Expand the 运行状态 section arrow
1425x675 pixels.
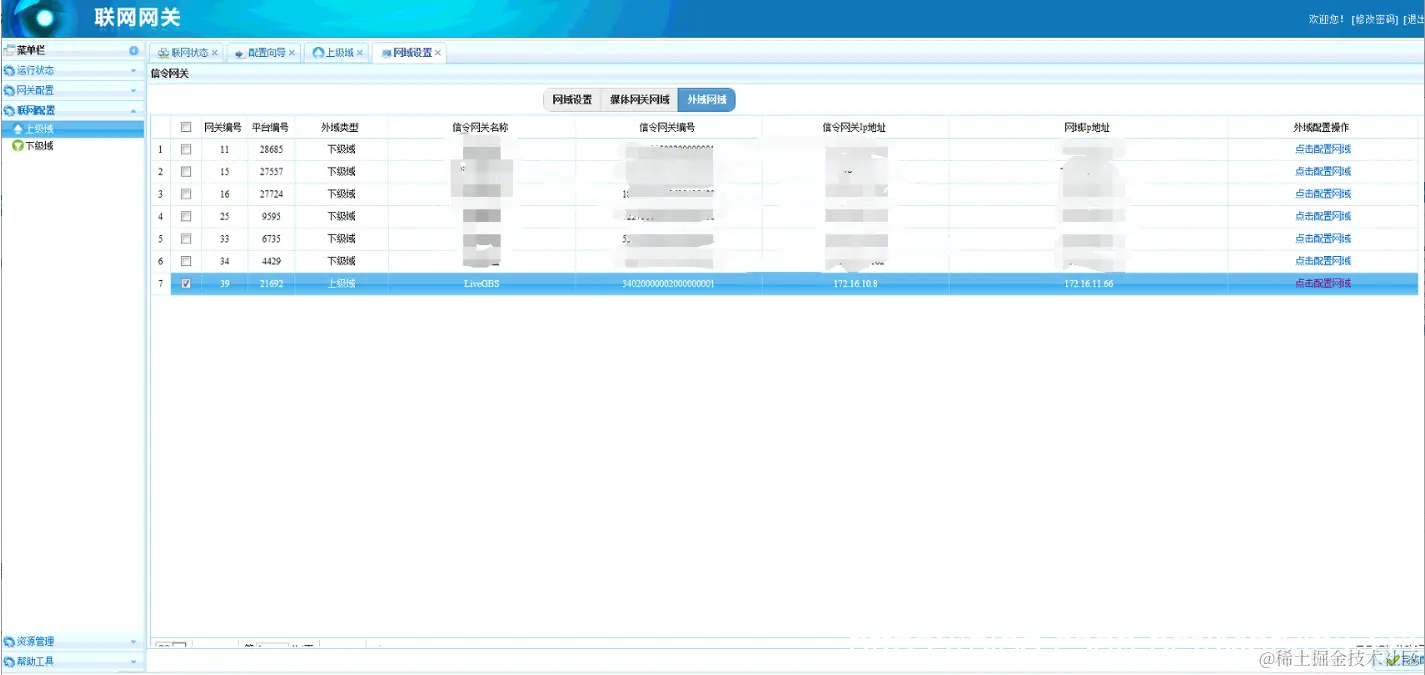pos(134,71)
